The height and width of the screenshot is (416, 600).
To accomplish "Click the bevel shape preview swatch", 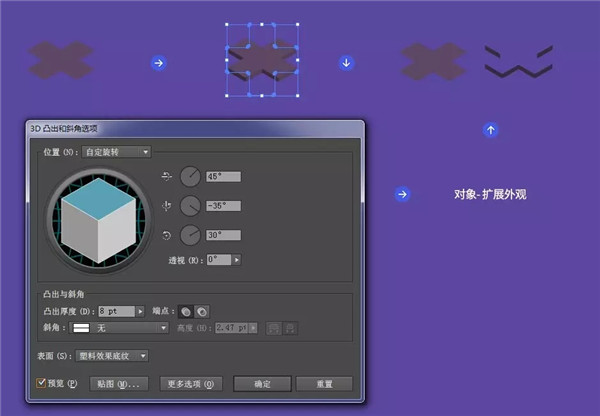I will pos(81,328).
